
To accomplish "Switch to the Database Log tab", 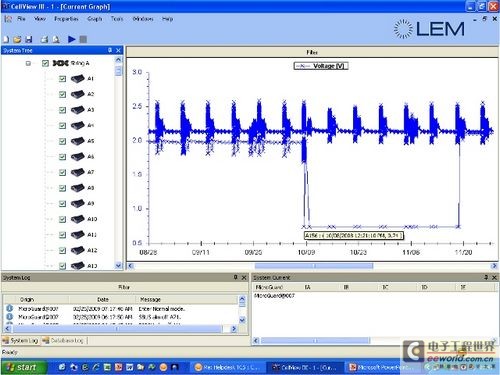I will tap(63, 340).
